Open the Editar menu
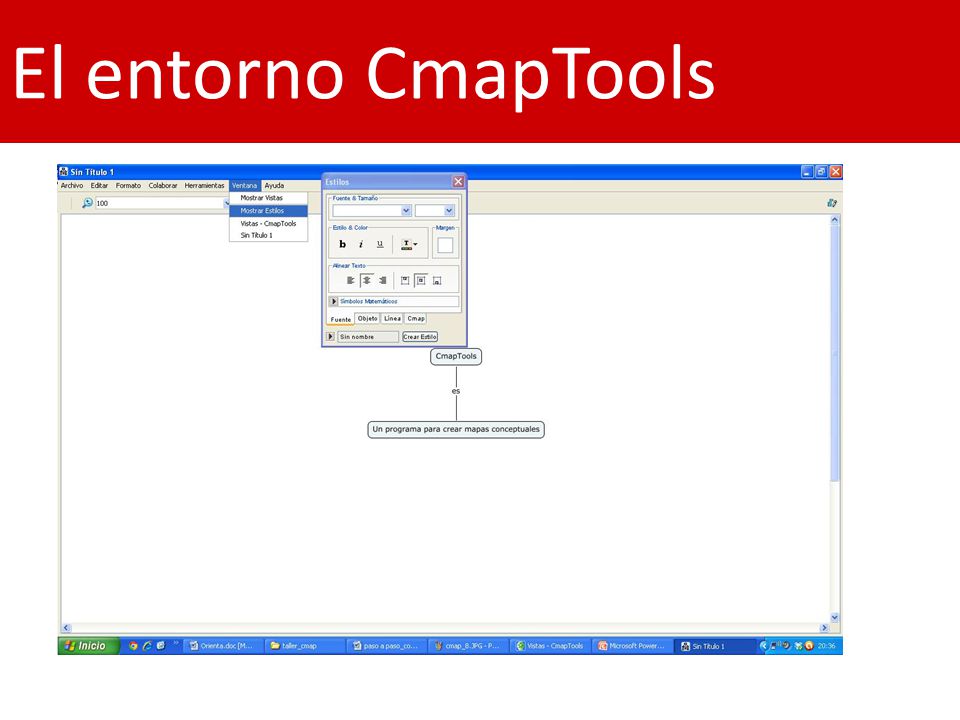Image resolution: width=960 pixels, height=720 pixels. pyautogui.click(x=99, y=186)
